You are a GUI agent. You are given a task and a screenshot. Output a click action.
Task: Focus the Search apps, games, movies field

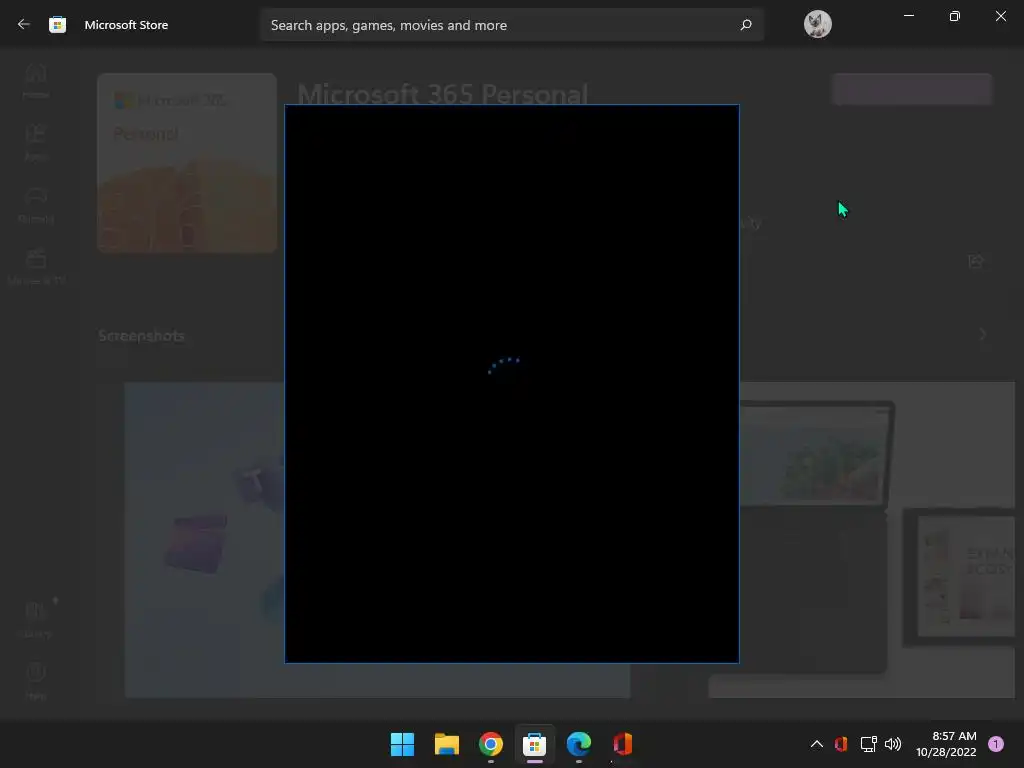click(x=512, y=25)
